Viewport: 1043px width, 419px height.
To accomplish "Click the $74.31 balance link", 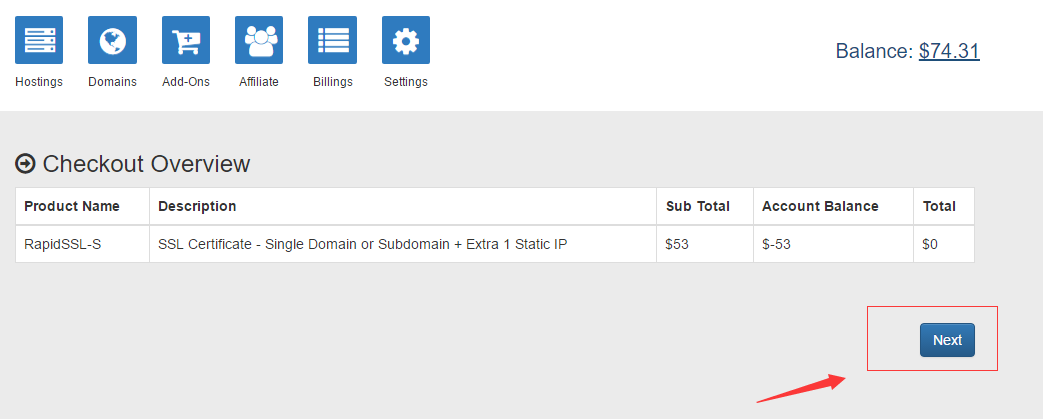I will click(x=949, y=51).
